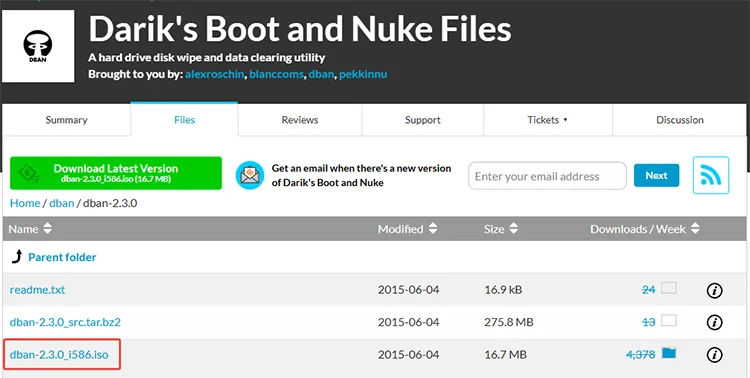The image size is (750, 378).
Task: Go to Home breadcrumb link
Action: [25, 203]
